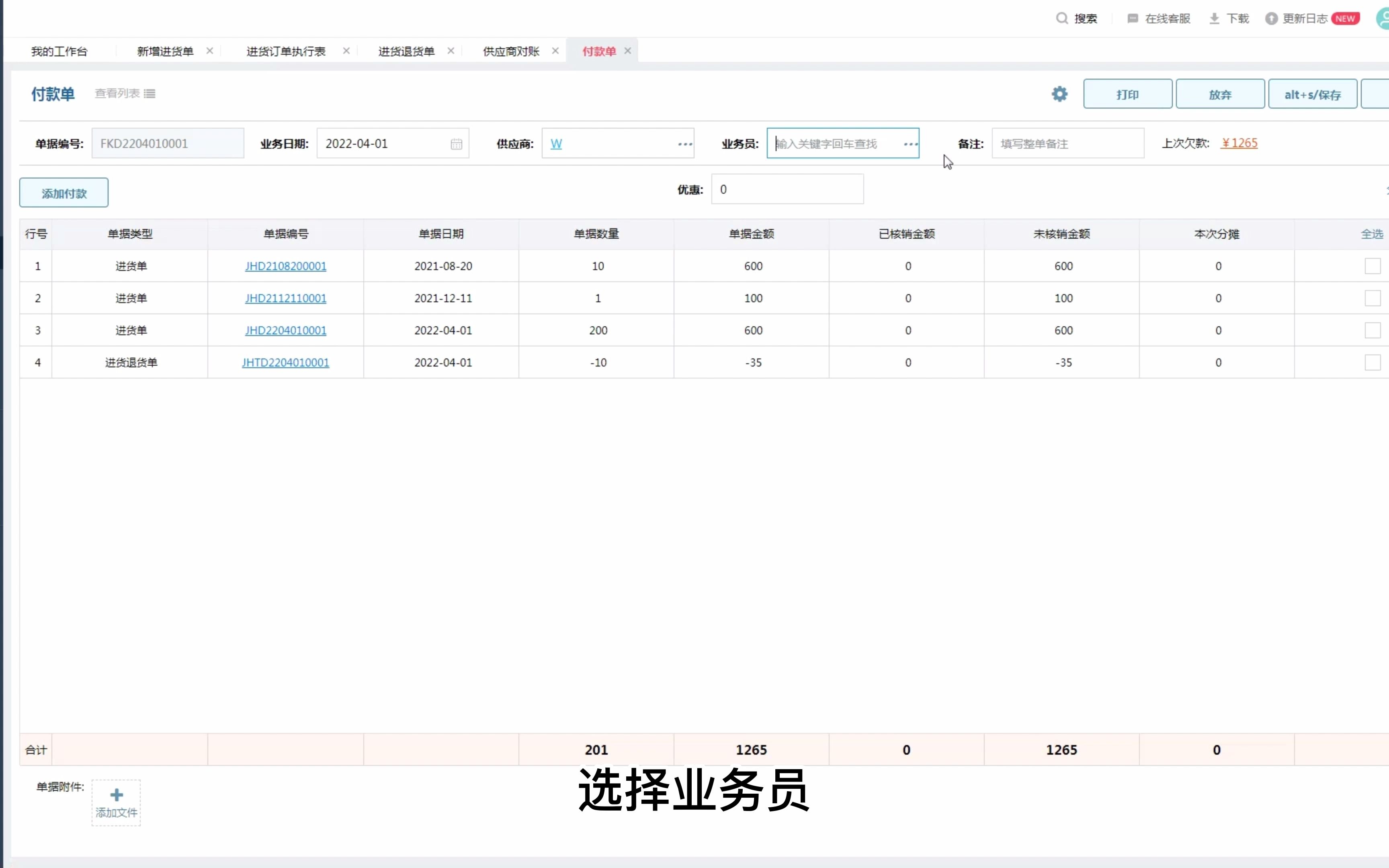This screenshot has height=868, width=1389.
Task: Click the alt+s/保存 button
Action: [x=1313, y=94]
